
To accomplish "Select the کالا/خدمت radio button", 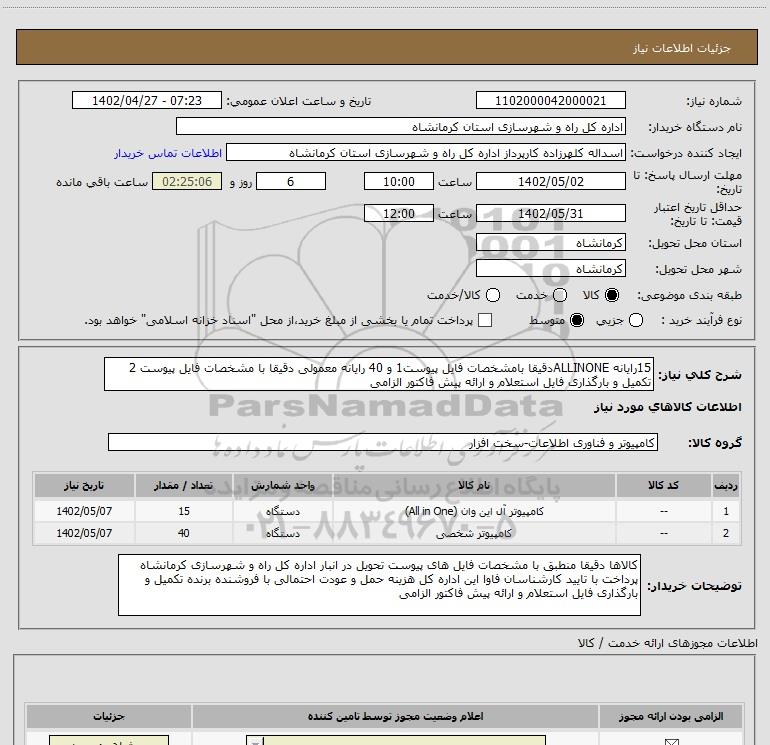I will point(493,295).
